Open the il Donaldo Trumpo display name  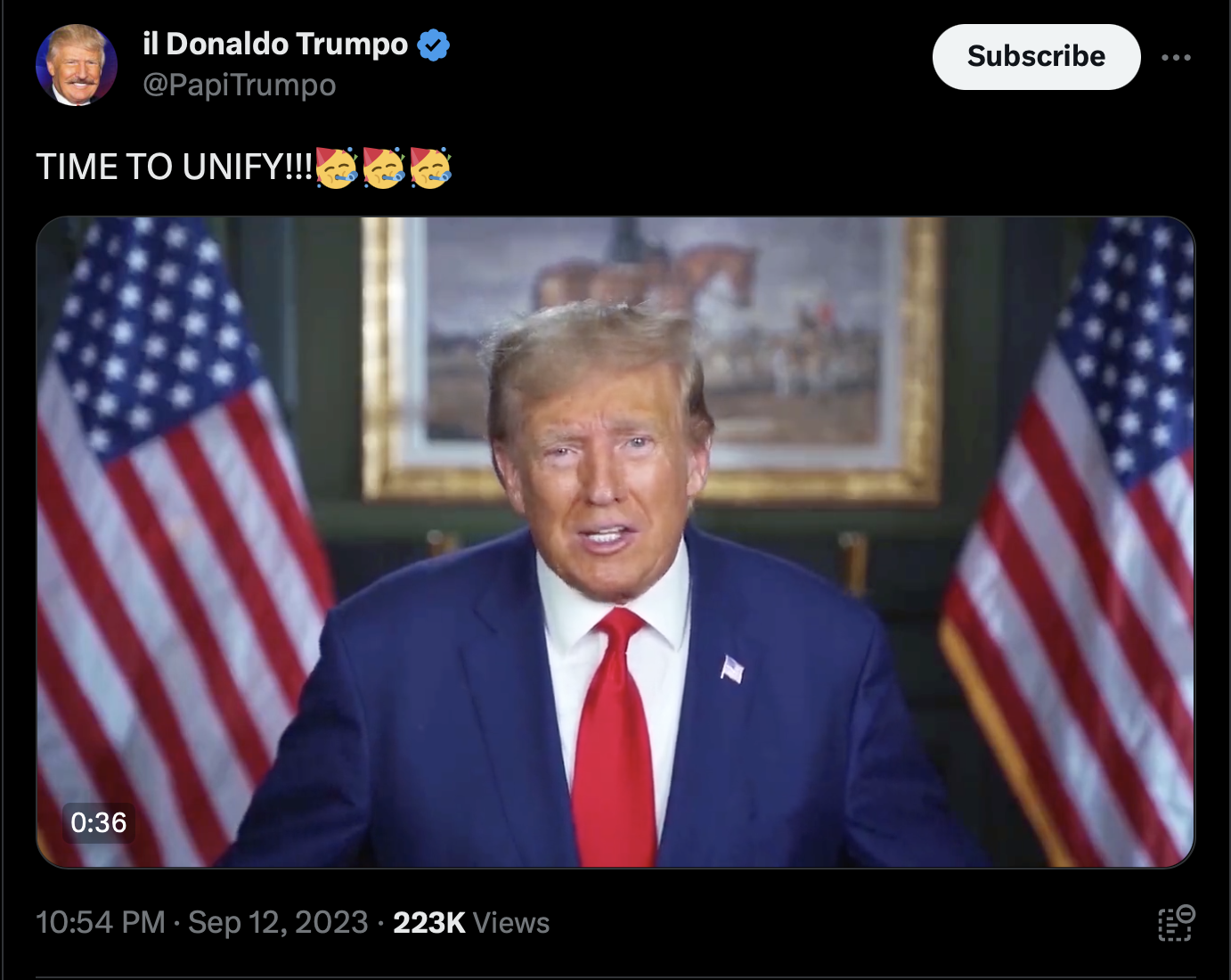(x=275, y=44)
